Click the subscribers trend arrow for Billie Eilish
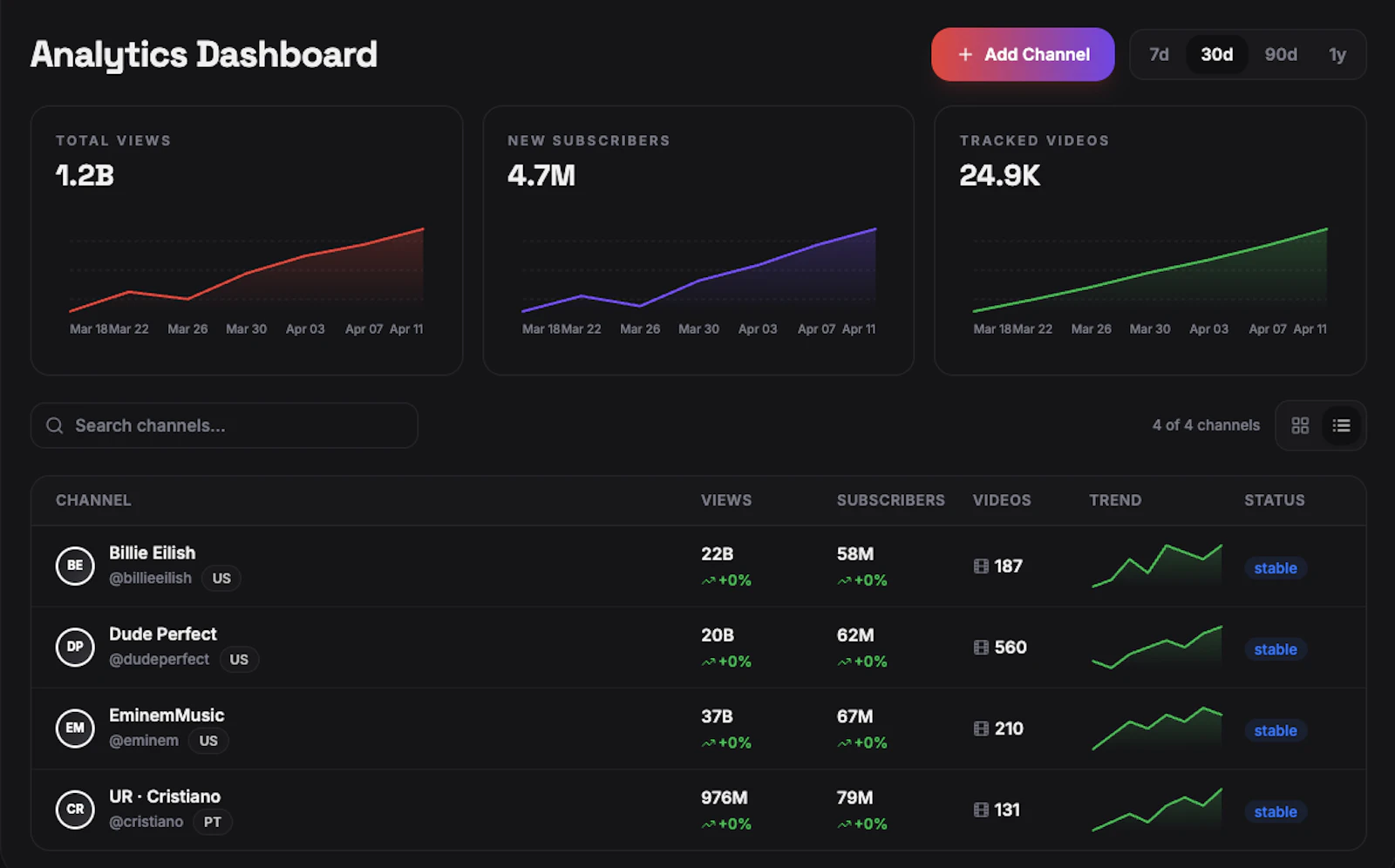 pyautogui.click(x=844, y=580)
